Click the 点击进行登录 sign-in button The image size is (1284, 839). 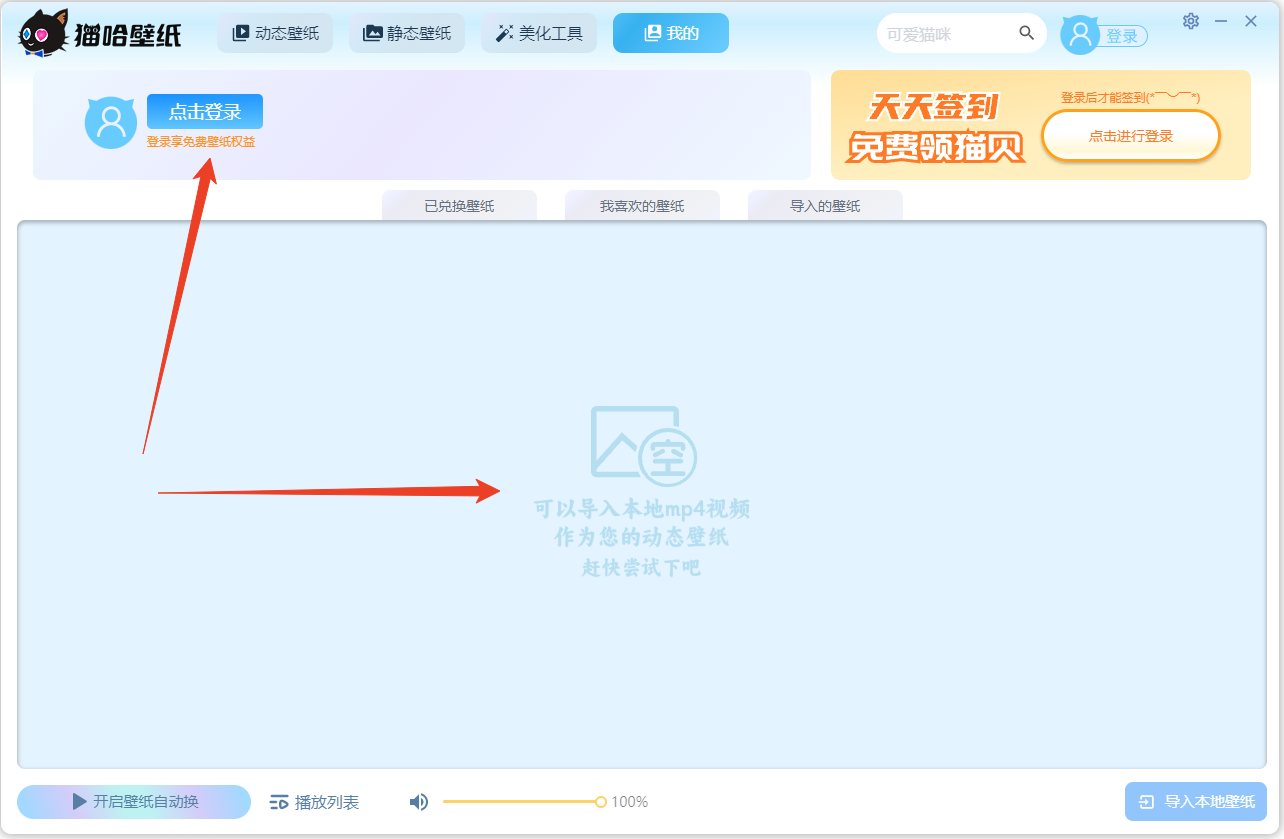coord(1130,136)
